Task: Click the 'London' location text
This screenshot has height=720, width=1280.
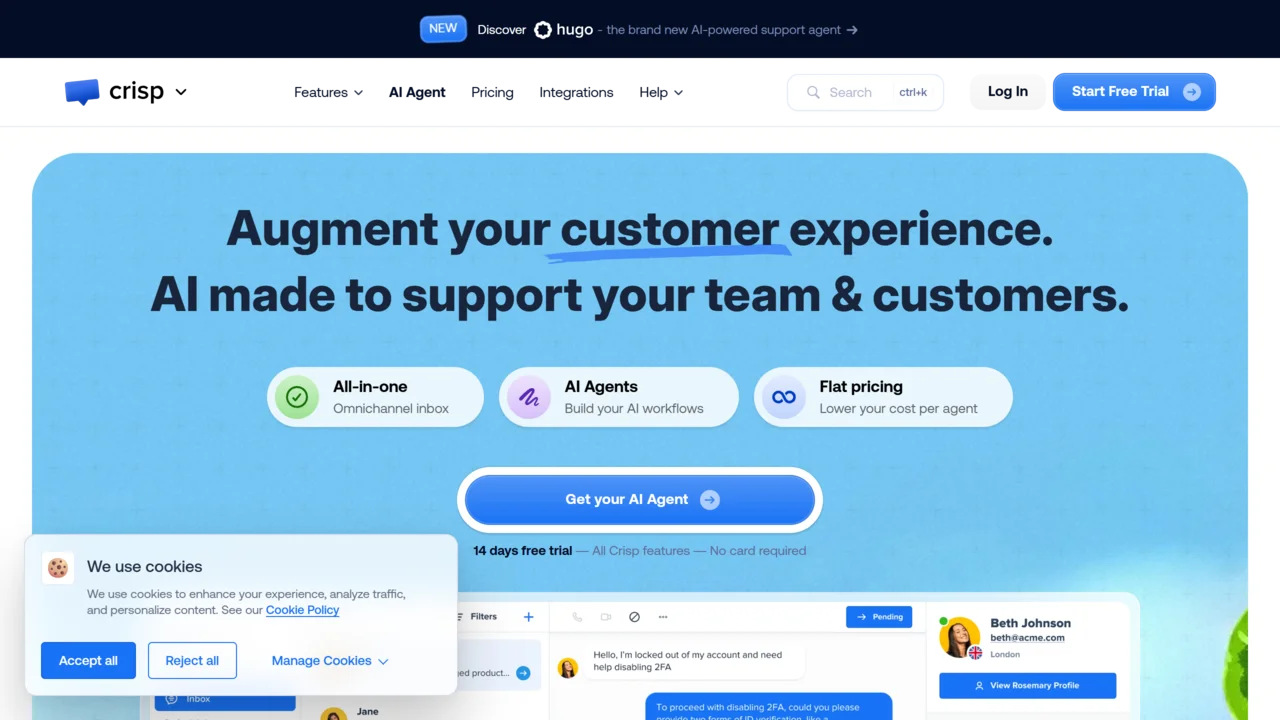Action: click(x=1005, y=654)
